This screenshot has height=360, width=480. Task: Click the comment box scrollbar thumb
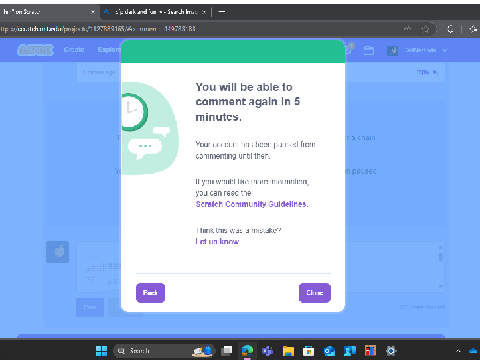click(x=441, y=257)
